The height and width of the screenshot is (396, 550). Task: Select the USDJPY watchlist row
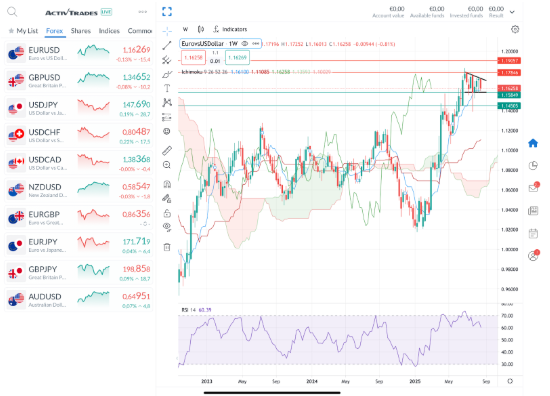pos(79,108)
